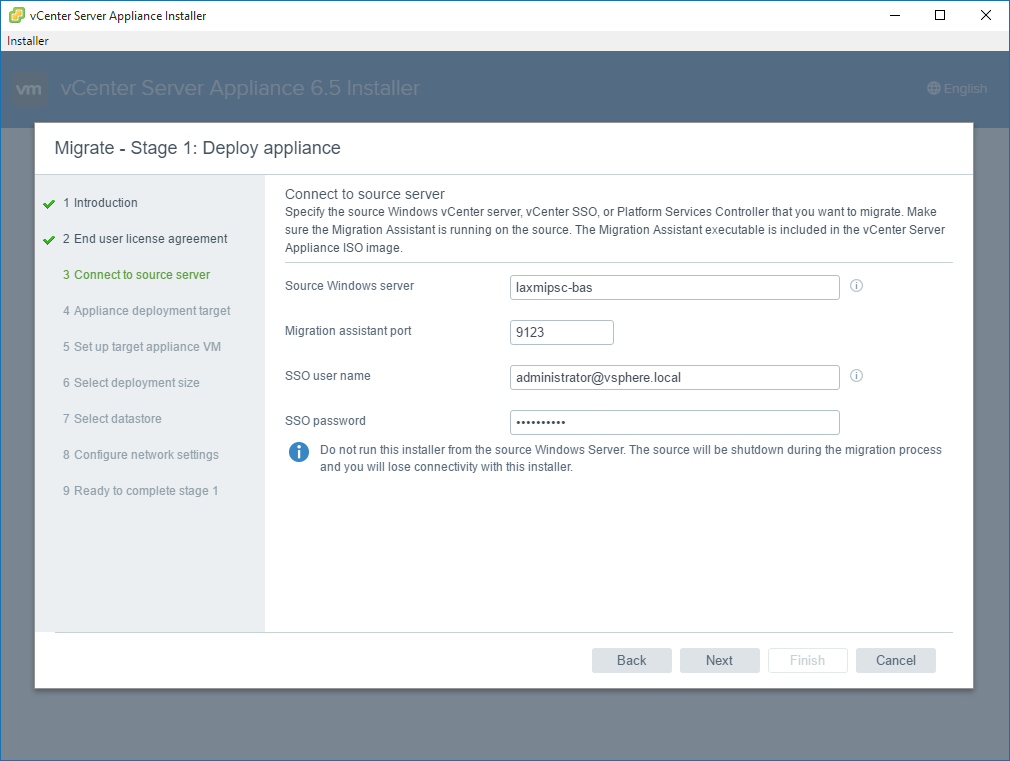Focus the Source Windows server field

[x=674, y=288]
